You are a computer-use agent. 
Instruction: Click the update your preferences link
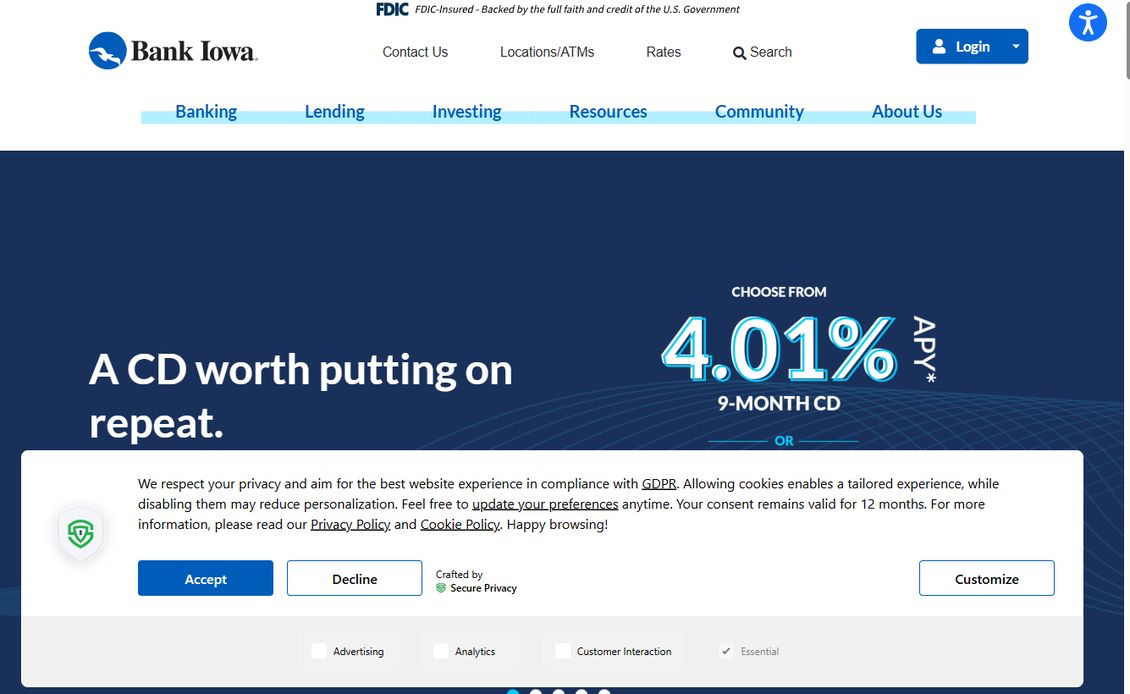[x=545, y=504]
